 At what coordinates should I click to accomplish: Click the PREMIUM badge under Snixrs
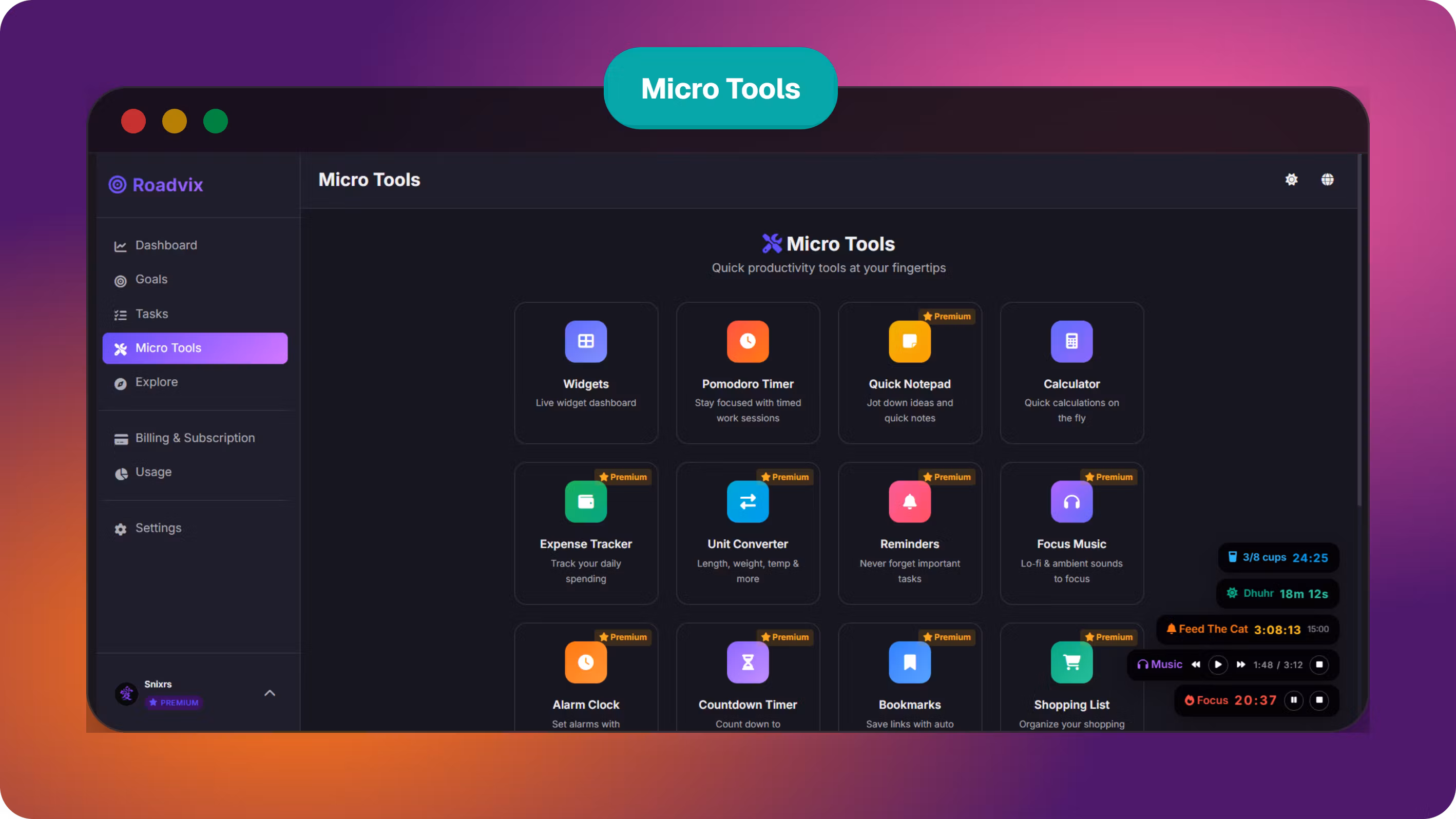[x=174, y=703]
